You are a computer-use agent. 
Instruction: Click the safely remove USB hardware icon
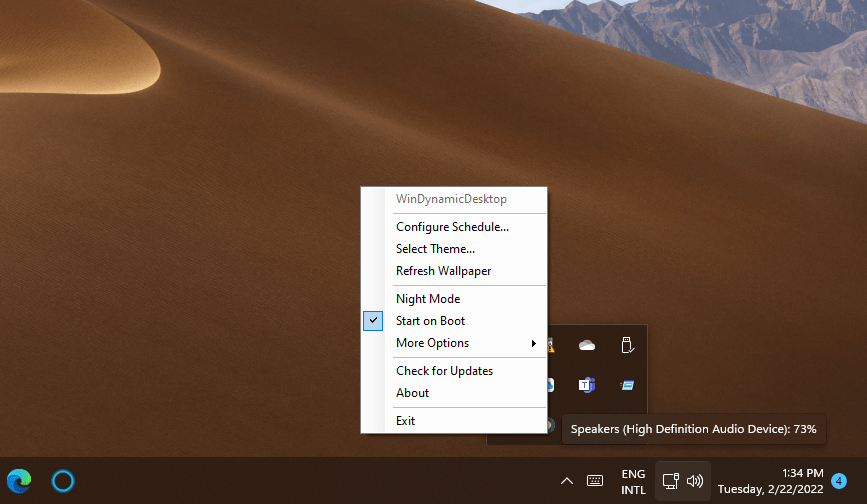point(627,345)
